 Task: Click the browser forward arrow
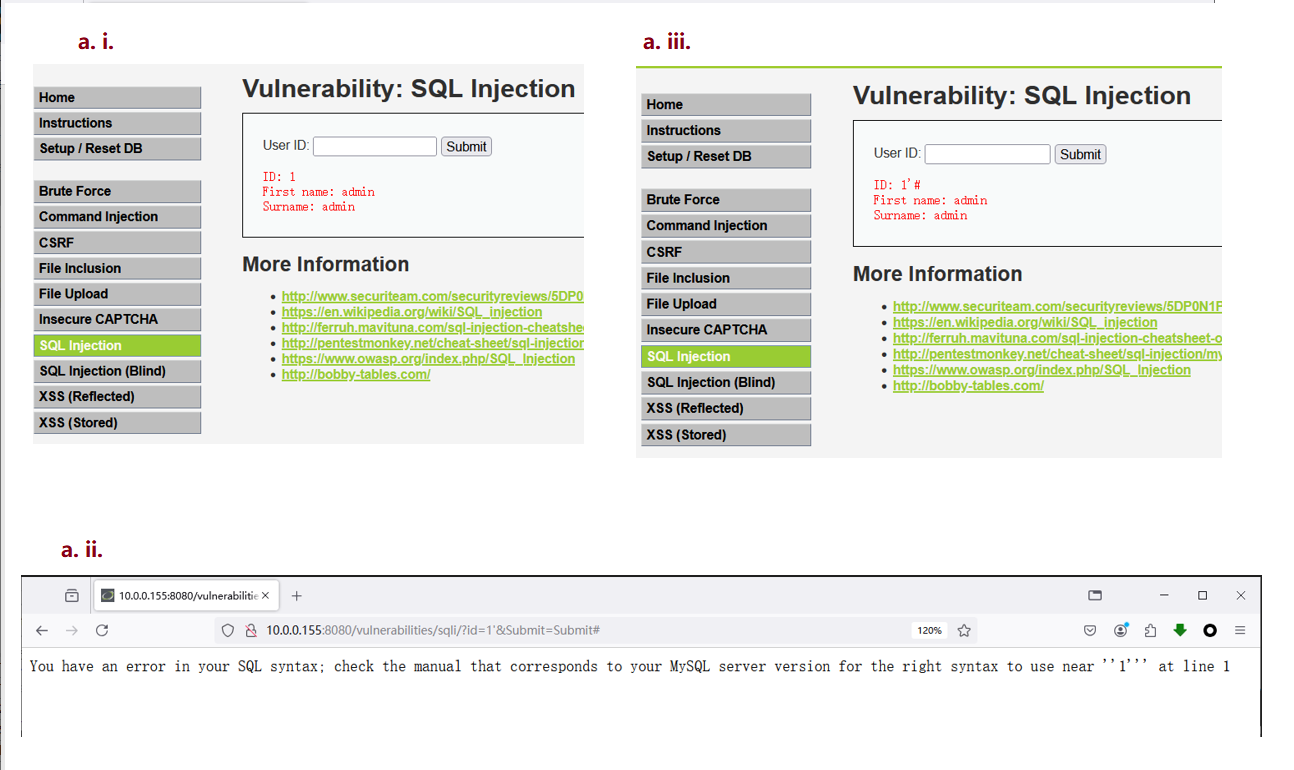pos(72,630)
